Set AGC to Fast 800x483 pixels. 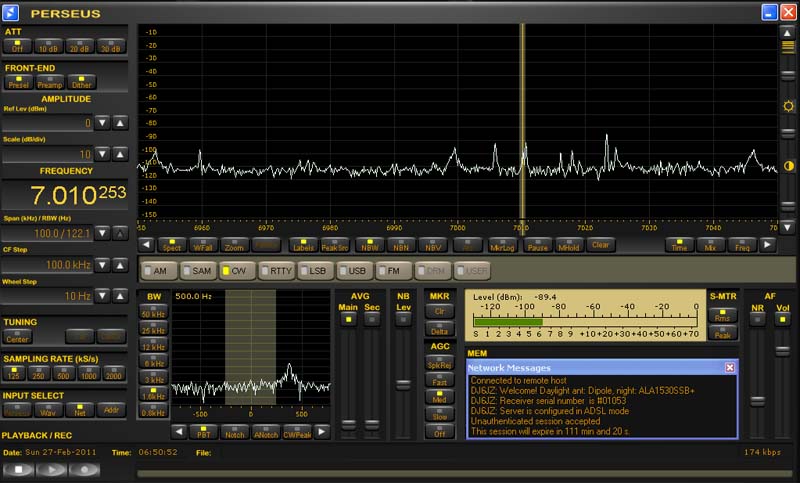[439, 379]
